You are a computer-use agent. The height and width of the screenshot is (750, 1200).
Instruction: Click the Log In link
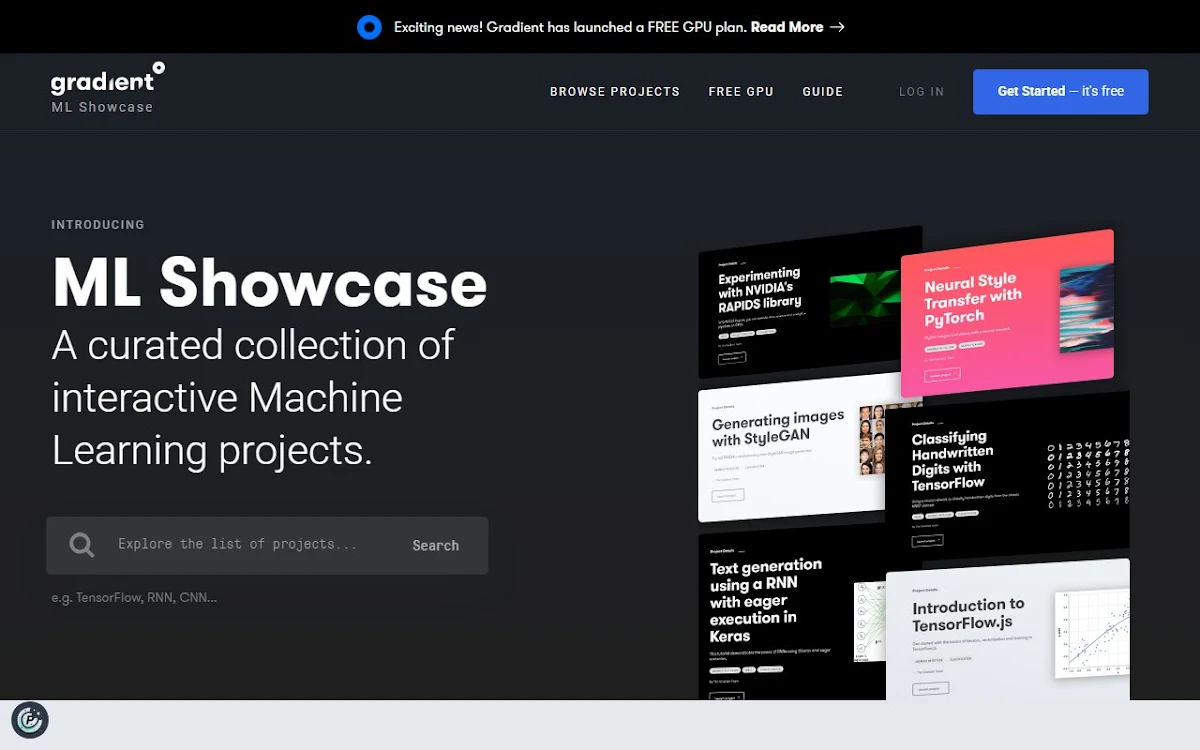point(921,92)
